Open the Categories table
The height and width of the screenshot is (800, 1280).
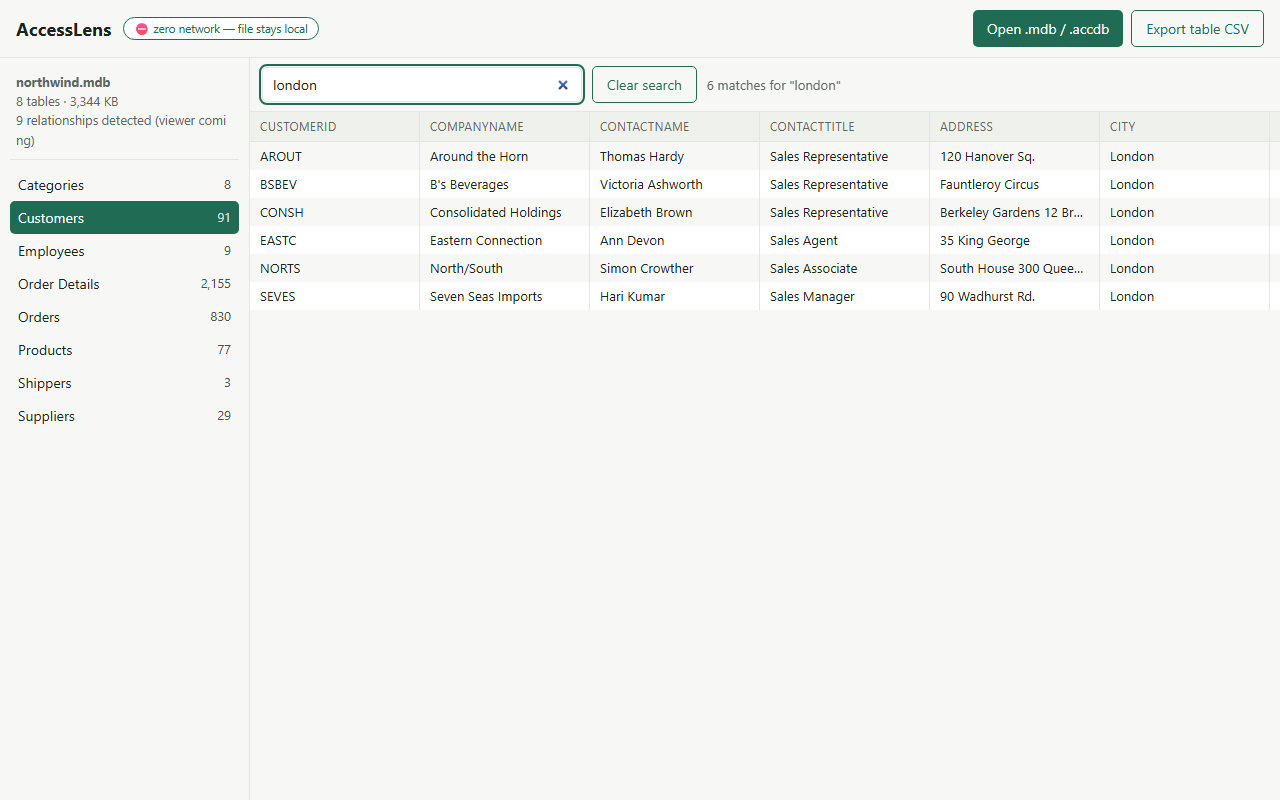point(124,185)
